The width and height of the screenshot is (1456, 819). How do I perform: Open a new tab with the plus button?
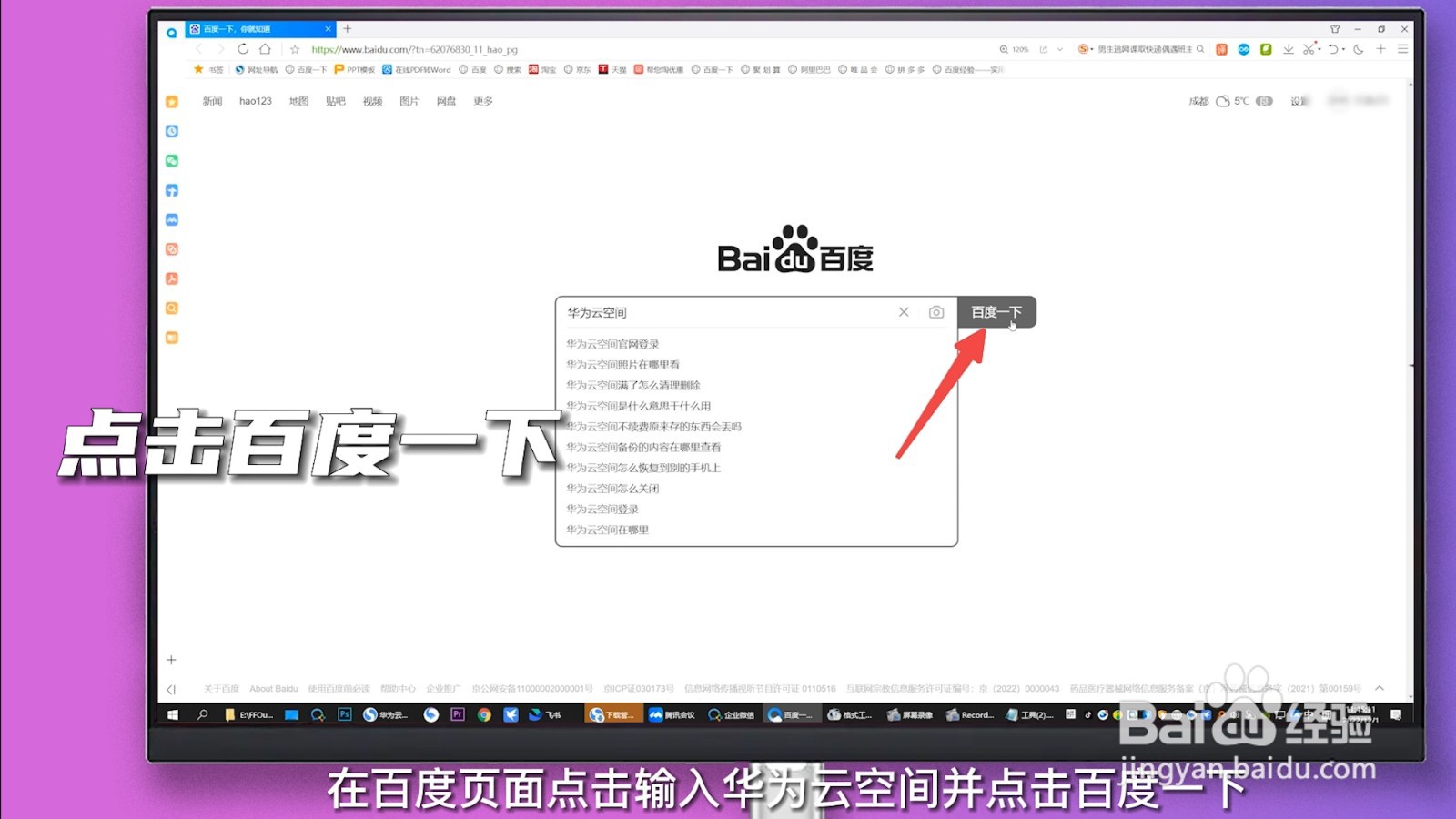click(347, 29)
